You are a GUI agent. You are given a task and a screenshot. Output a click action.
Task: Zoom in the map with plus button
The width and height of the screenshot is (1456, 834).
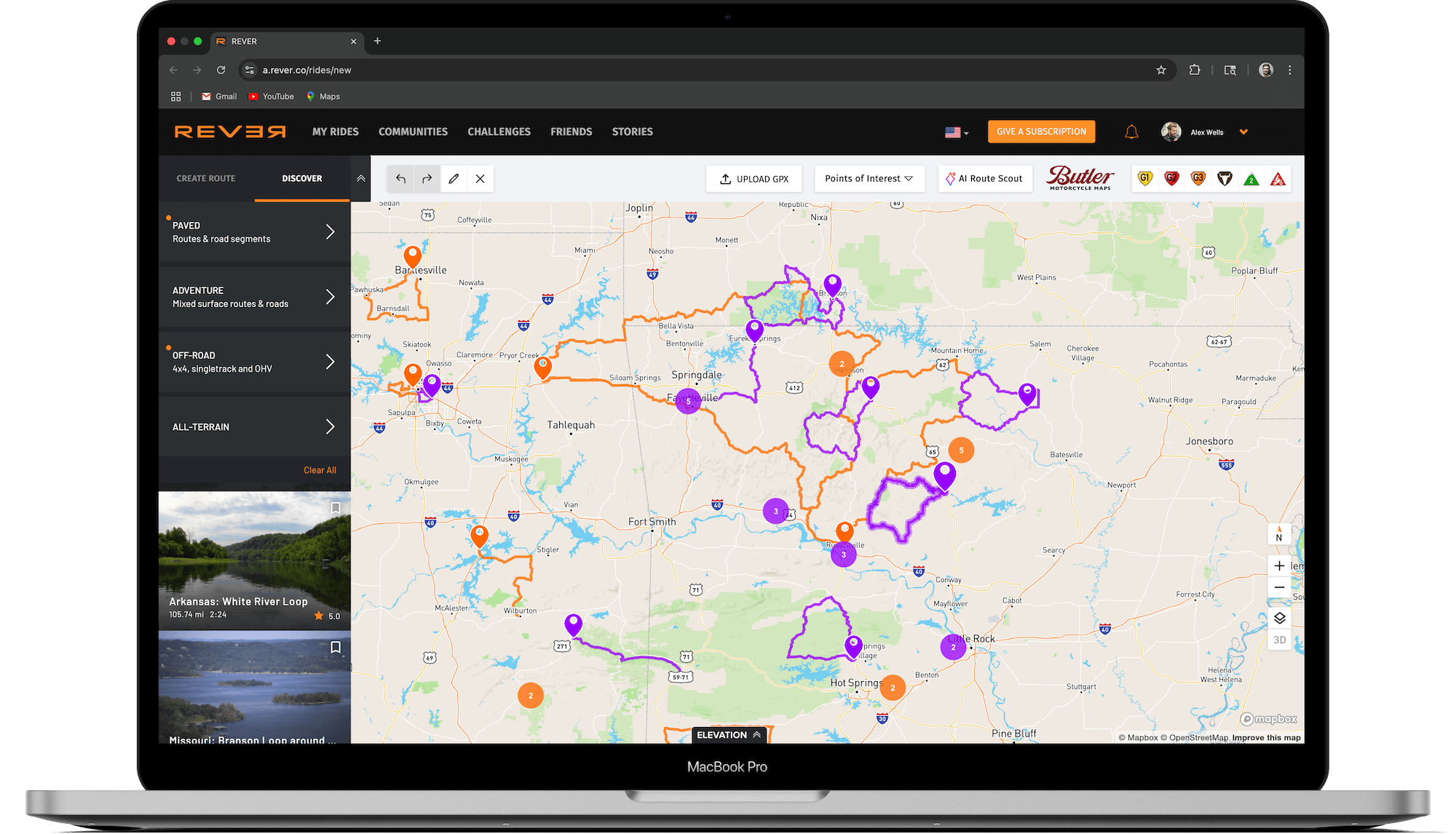tap(1279, 565)
